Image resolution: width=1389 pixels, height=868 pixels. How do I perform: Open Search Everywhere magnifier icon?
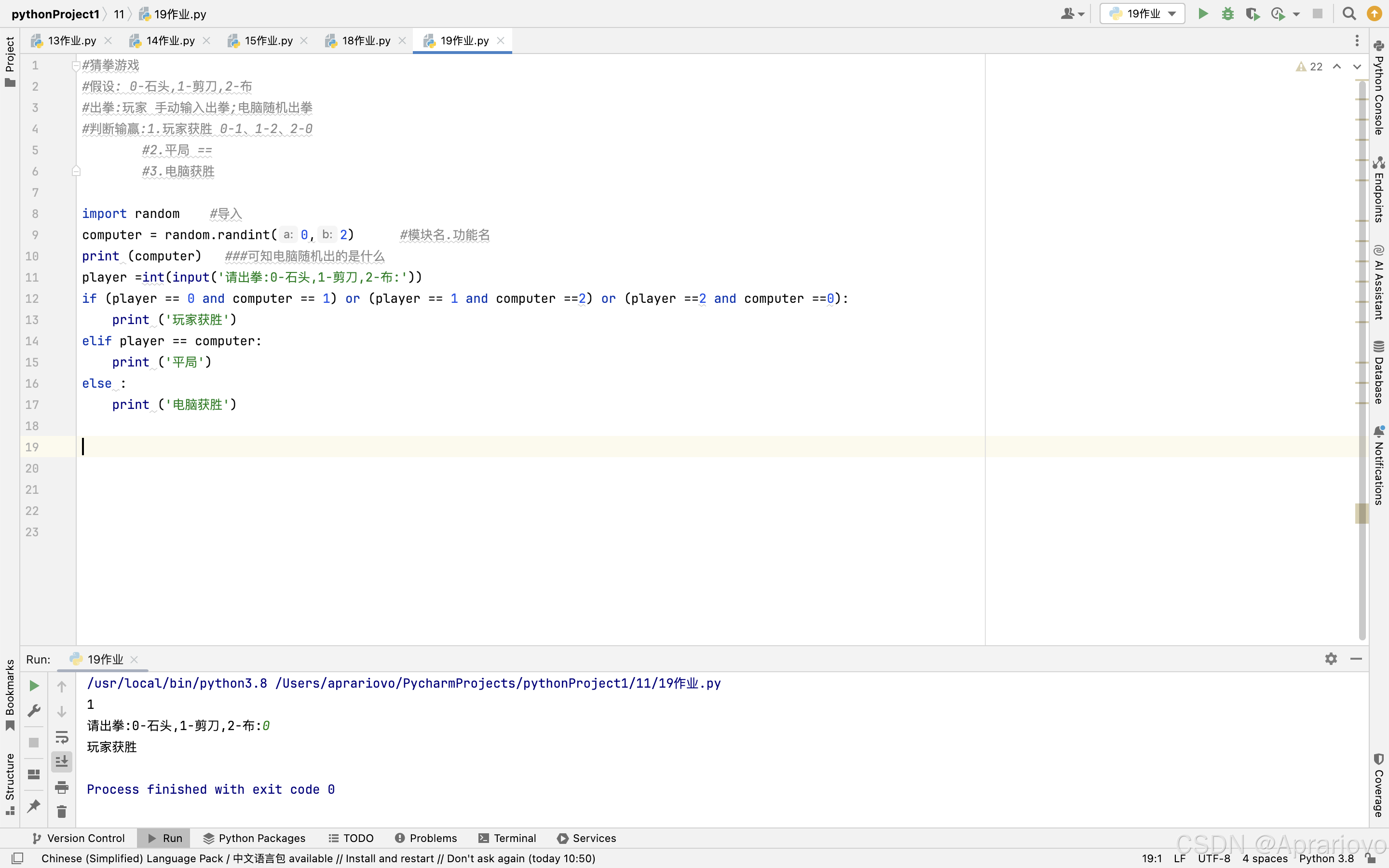1349,14
